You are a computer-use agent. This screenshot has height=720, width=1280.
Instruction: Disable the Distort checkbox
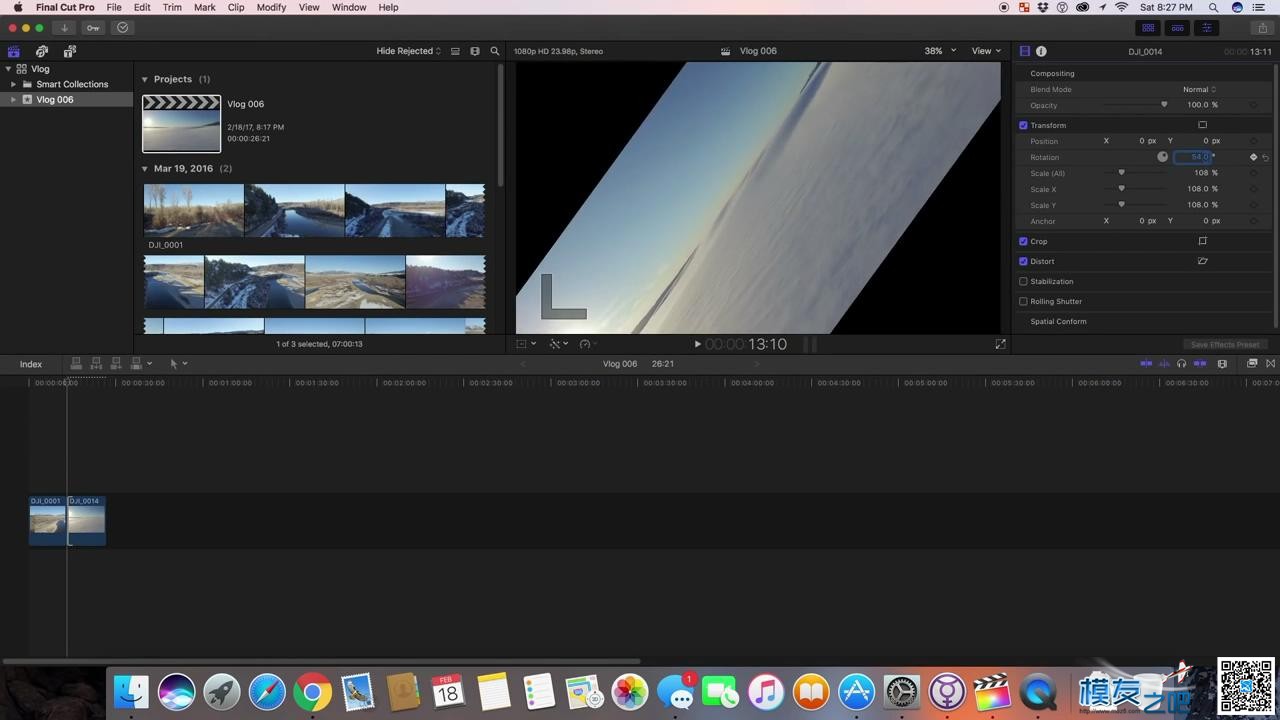pos(1023,261)
